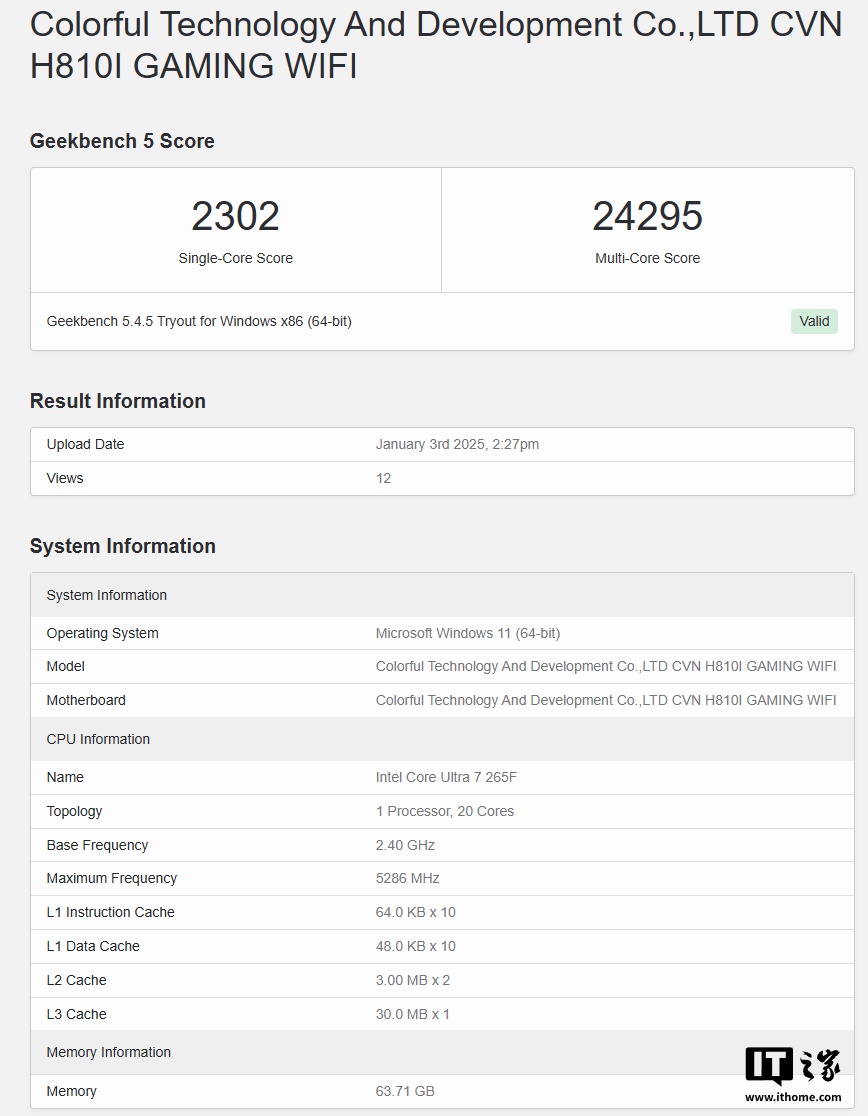The height and width of the screenshot is (1116, 868).
Task: Click the Microsoft Windows 11 operating system value
Action: pyautogui.click(x=467, y=633)
